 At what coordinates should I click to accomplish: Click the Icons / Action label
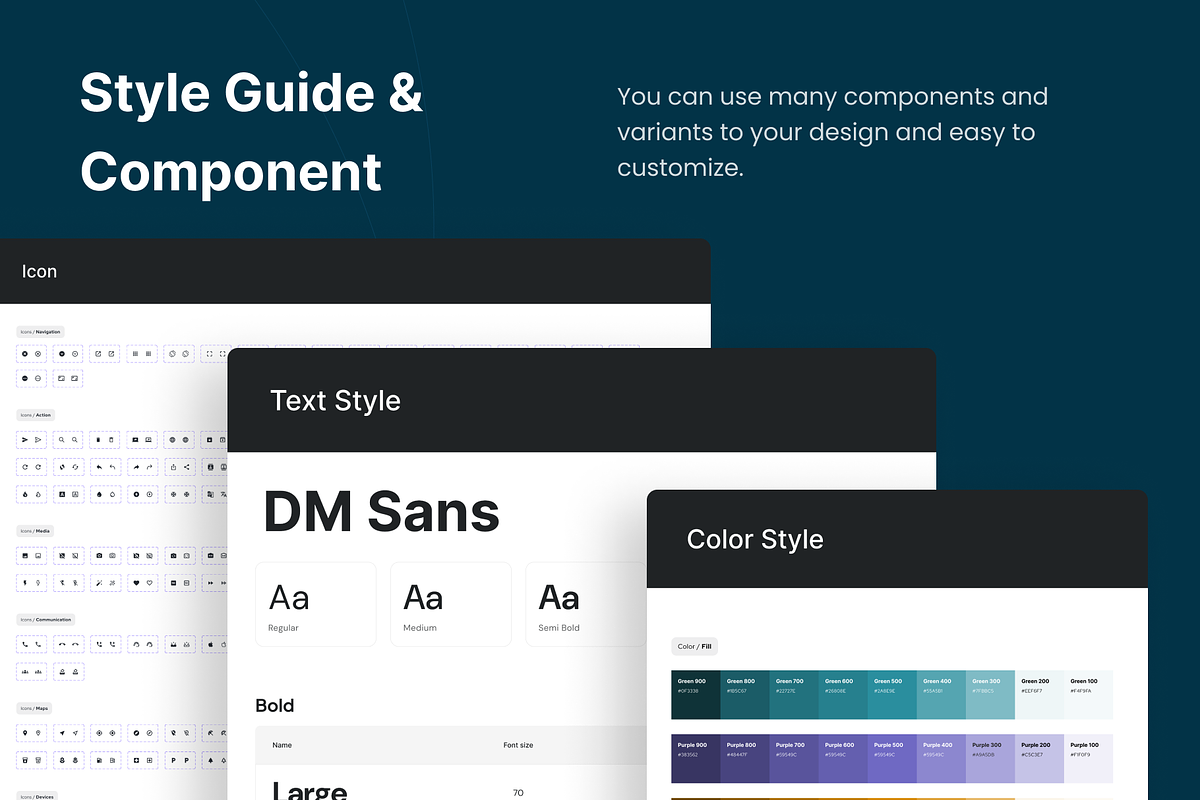[x=36, y=414]
